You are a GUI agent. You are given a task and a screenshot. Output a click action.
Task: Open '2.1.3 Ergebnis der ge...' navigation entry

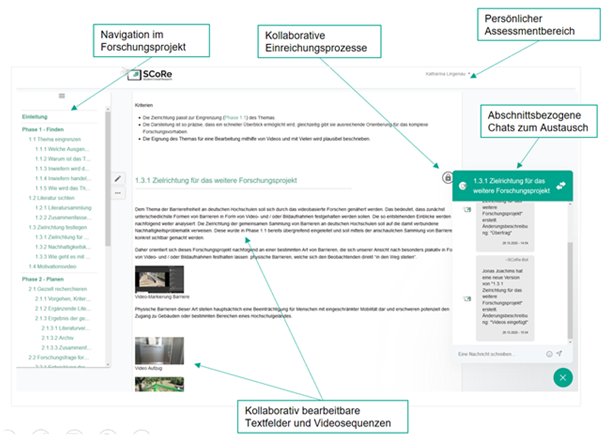point(62,319)
